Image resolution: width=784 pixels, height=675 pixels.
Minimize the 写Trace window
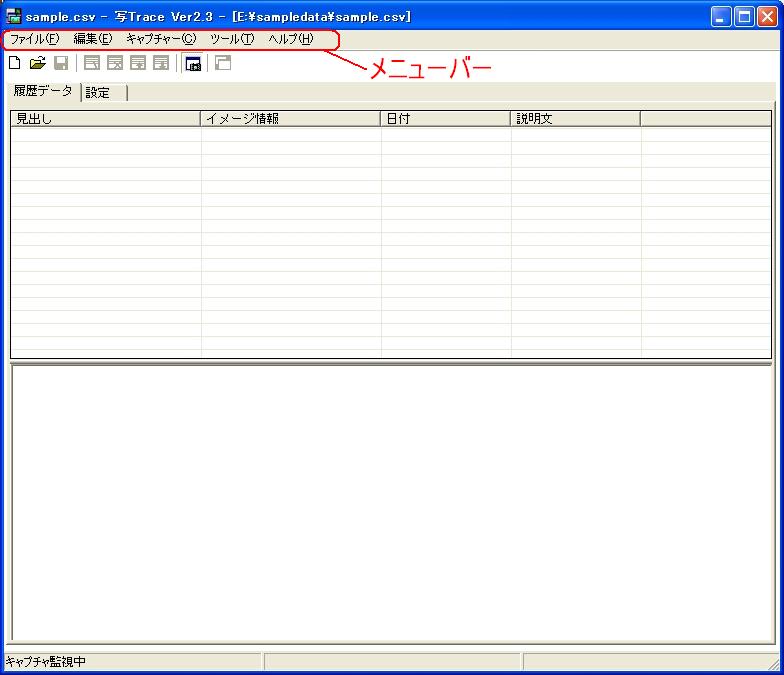[720, 16]
